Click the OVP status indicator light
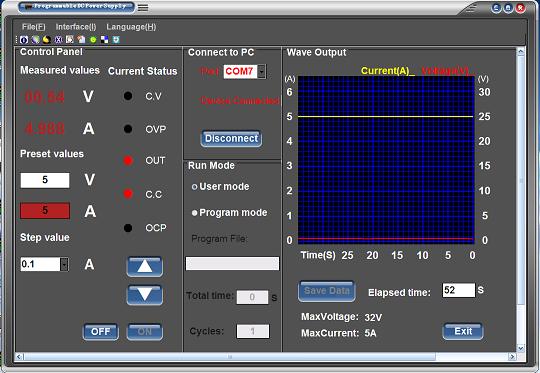This screenshot has width=540, height=373. (128, 129)
